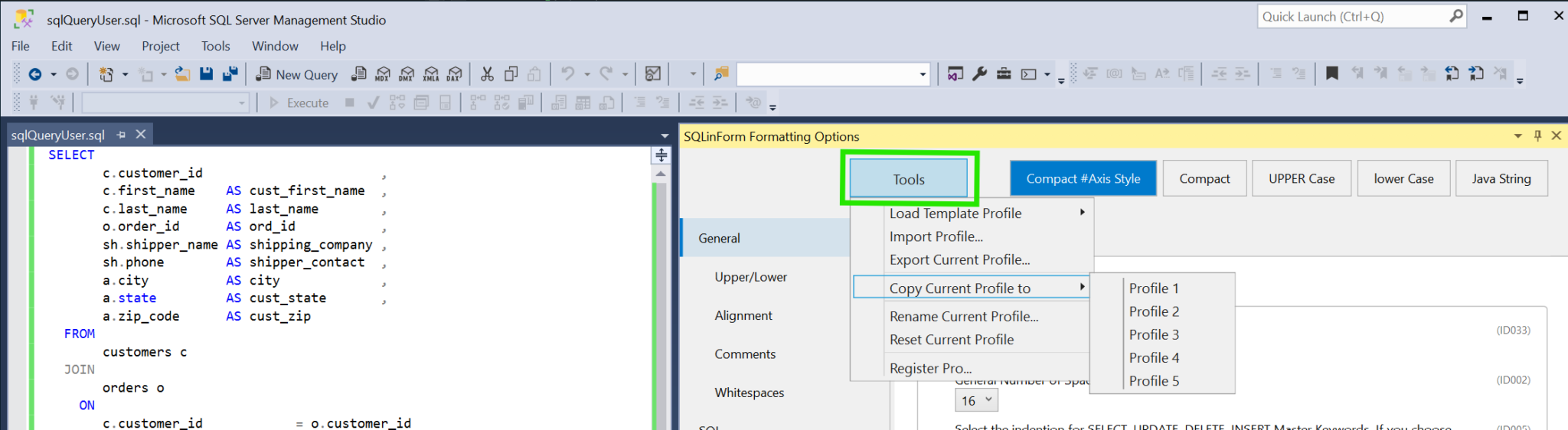The height and width of the screenshot is (430, 1568).
Task: Click the Database Engine Query icon
Action: (x=358, y=74)
